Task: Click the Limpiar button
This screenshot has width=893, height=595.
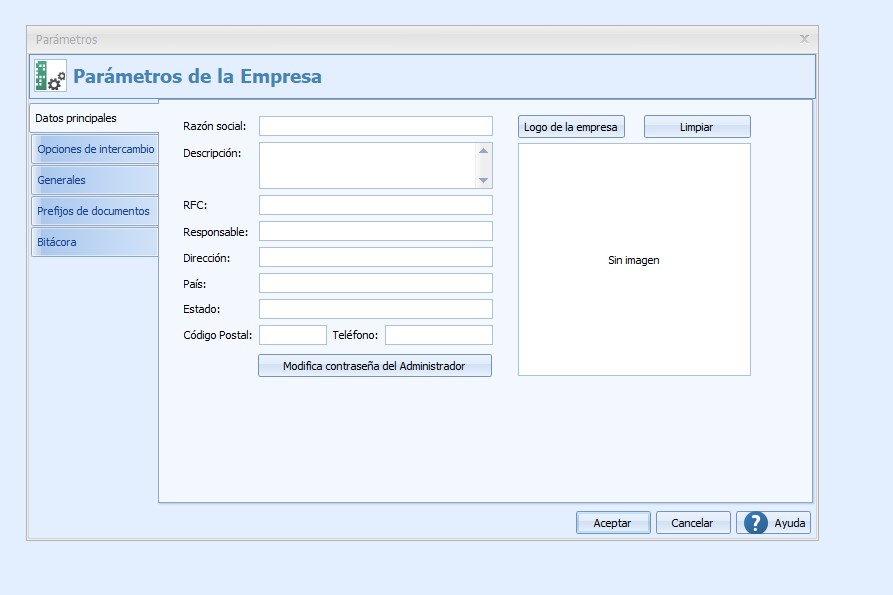Action: (x=697, y=127)
